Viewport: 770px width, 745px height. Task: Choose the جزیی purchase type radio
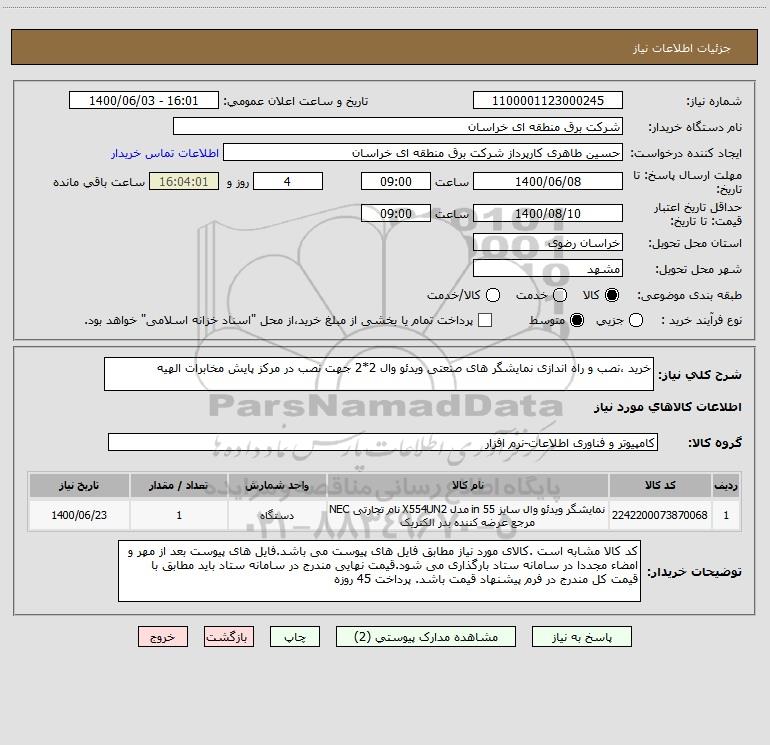[636, 320]
